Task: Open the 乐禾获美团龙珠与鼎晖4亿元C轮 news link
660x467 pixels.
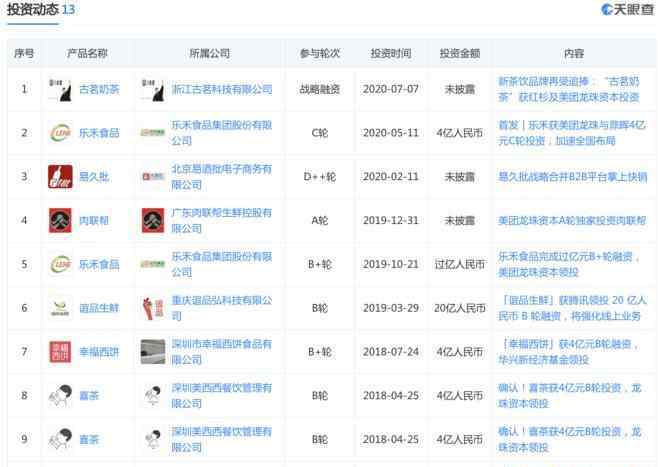Action: [x=572, y=133]
